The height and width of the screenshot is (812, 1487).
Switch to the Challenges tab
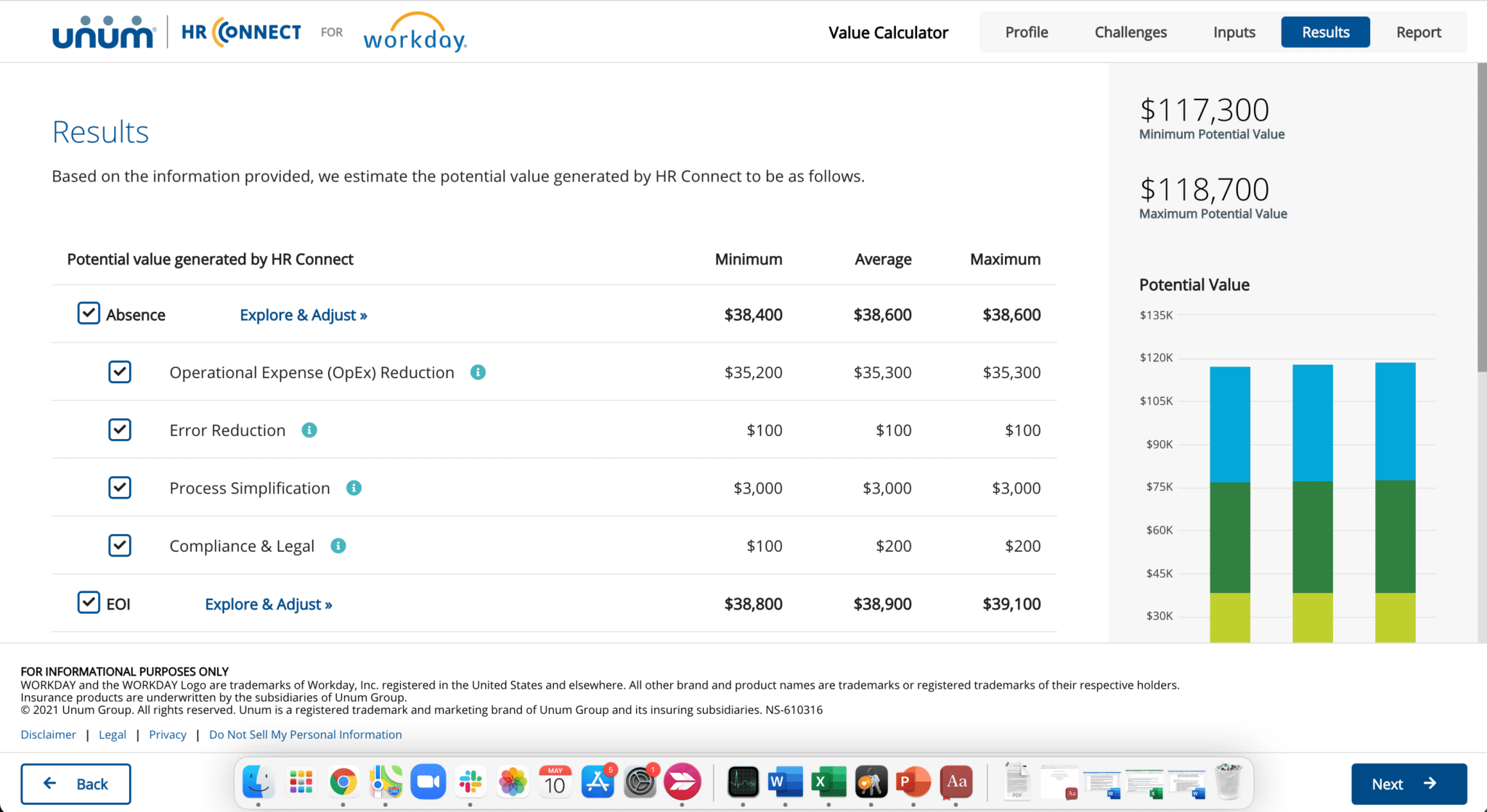click(x=1130, y=32)
